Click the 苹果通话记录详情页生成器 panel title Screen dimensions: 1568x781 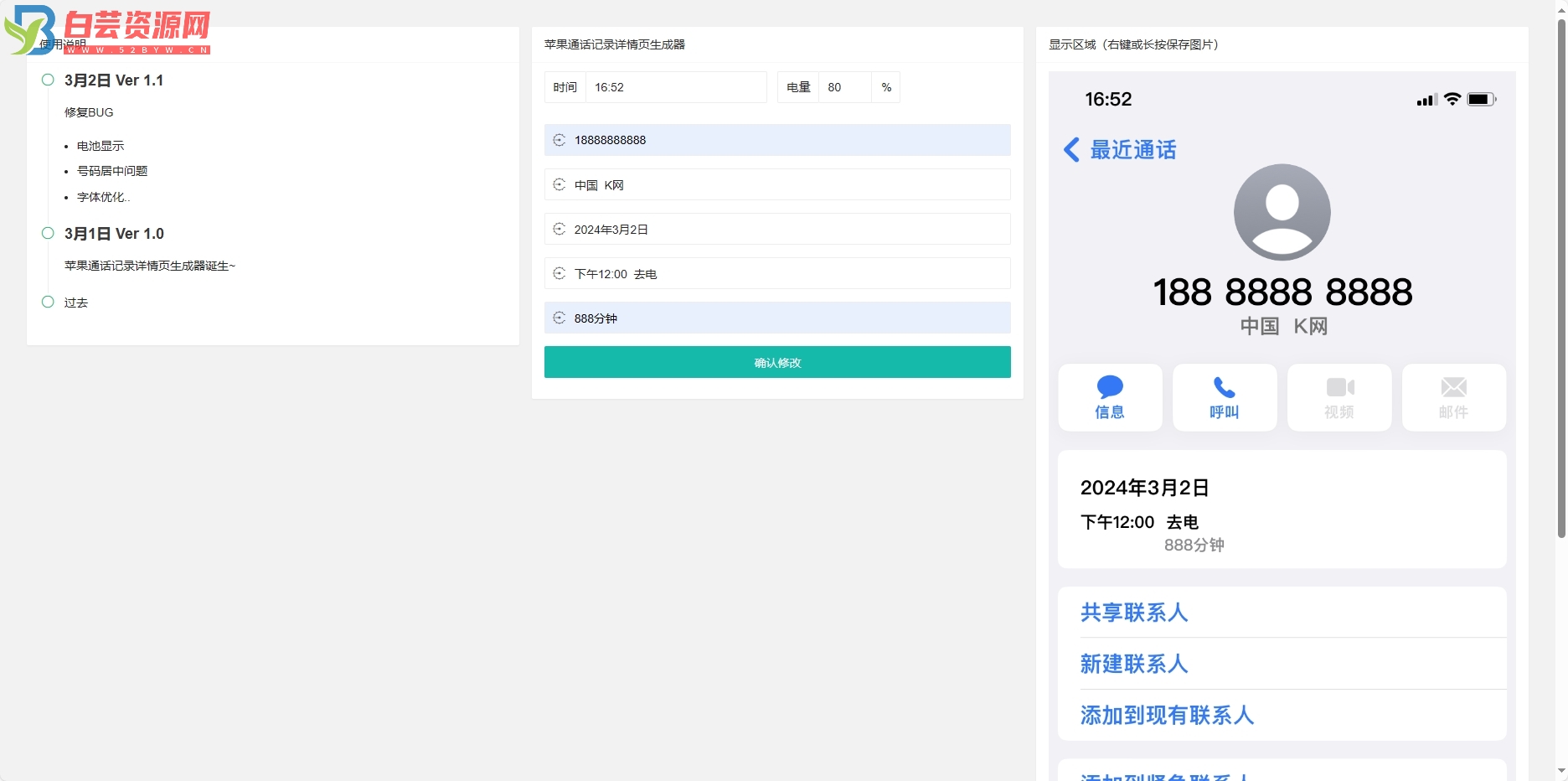[615, 44]
